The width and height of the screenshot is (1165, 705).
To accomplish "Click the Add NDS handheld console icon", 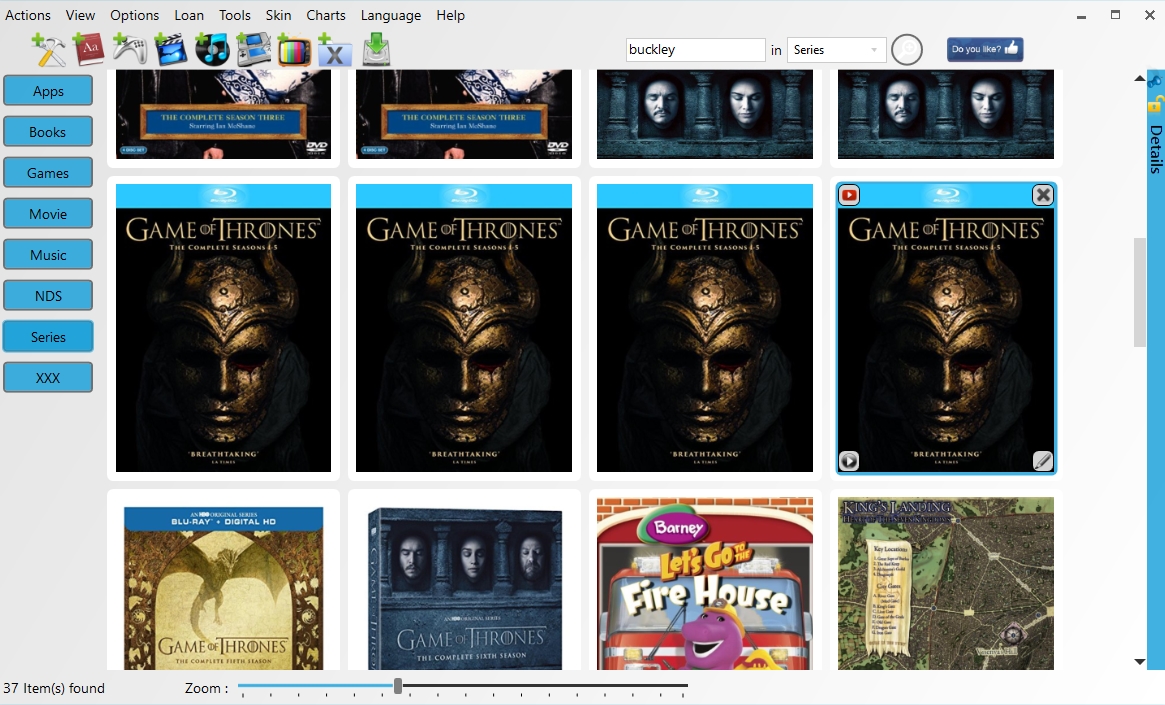I will click(253, 50).
